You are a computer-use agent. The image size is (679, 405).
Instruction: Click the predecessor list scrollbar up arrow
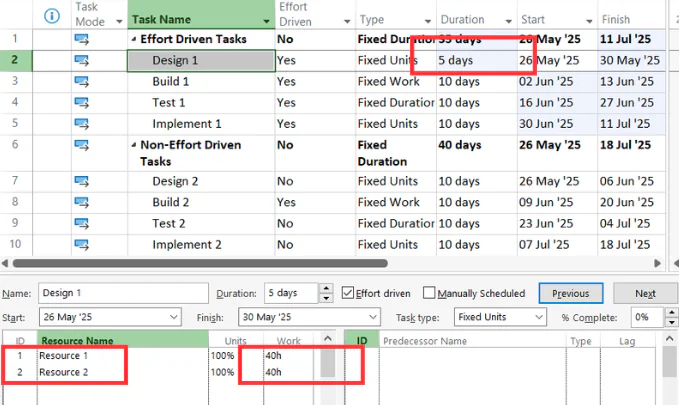[x=669, y=338]
